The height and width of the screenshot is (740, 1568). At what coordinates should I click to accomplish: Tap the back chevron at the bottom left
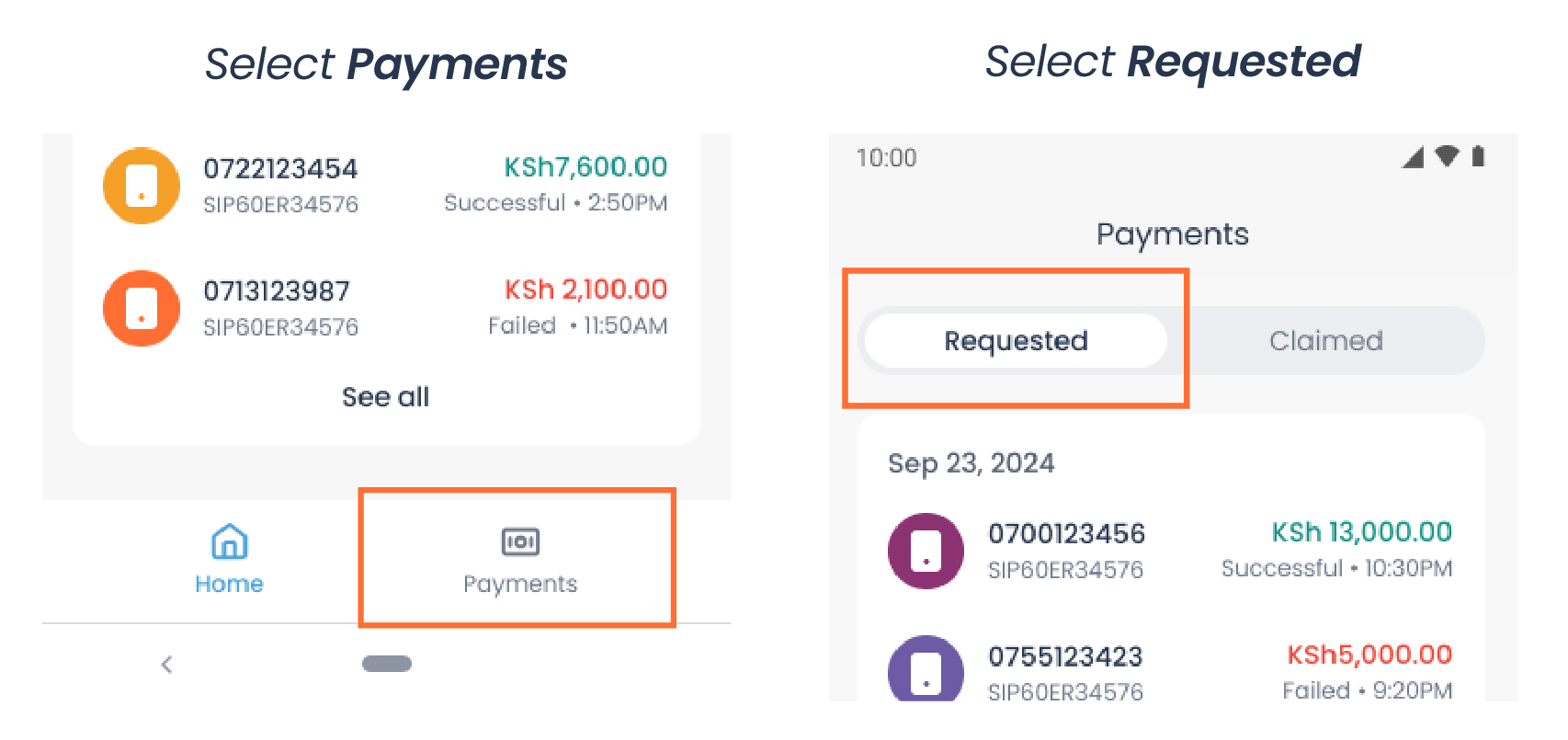point(166,664)
